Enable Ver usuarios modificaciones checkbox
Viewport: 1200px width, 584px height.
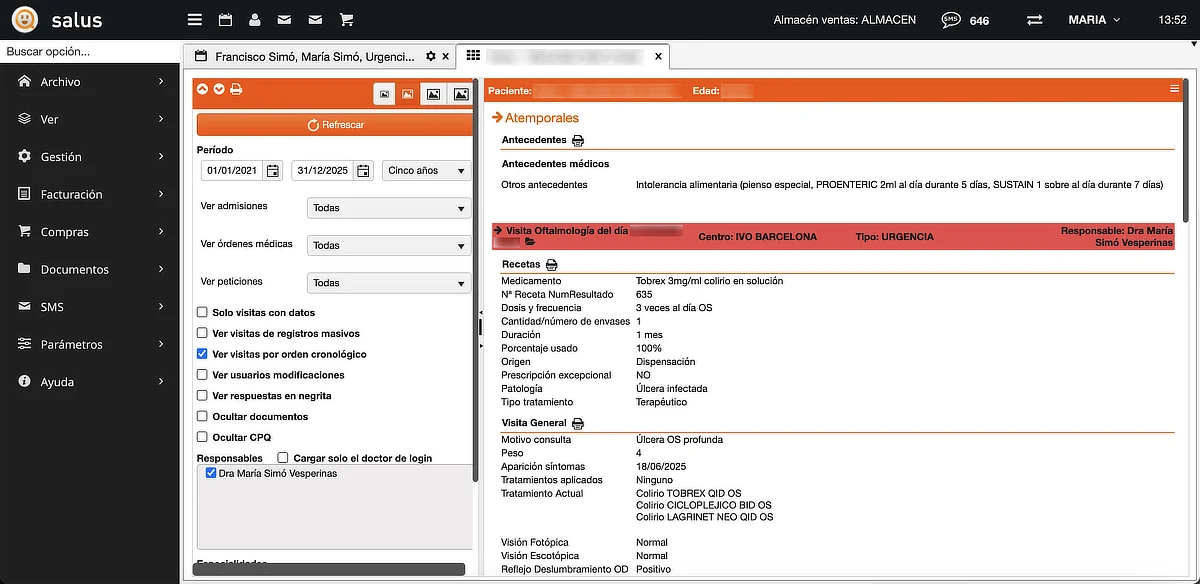(203, 376)
